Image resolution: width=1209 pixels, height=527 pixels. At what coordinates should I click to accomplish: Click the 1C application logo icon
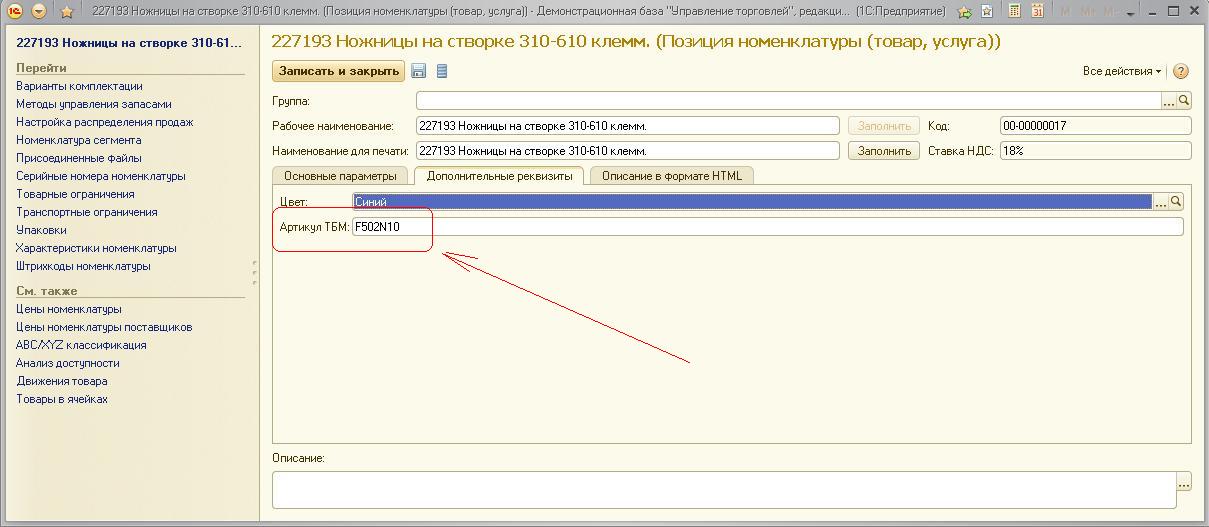(x=14, y=11)
